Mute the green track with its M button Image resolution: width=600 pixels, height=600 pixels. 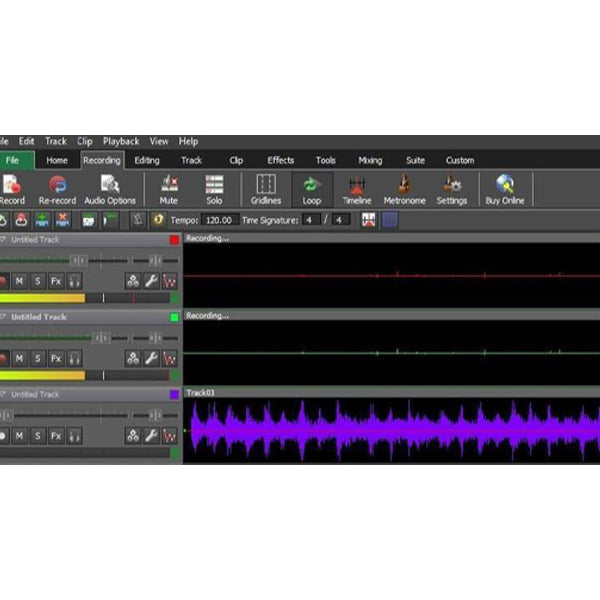click(x=19, y=359)
